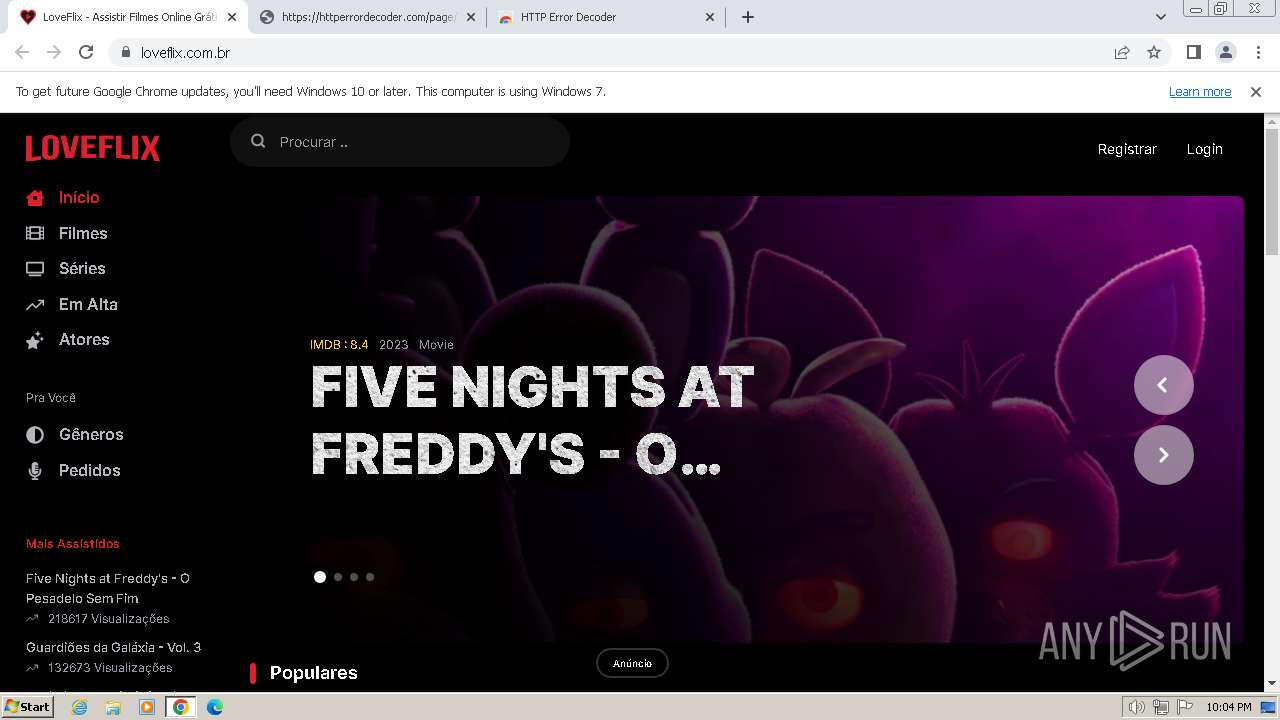The image size is (1280, 720).
Task: Open a new browser tab
Action: [x=748, y=17]
